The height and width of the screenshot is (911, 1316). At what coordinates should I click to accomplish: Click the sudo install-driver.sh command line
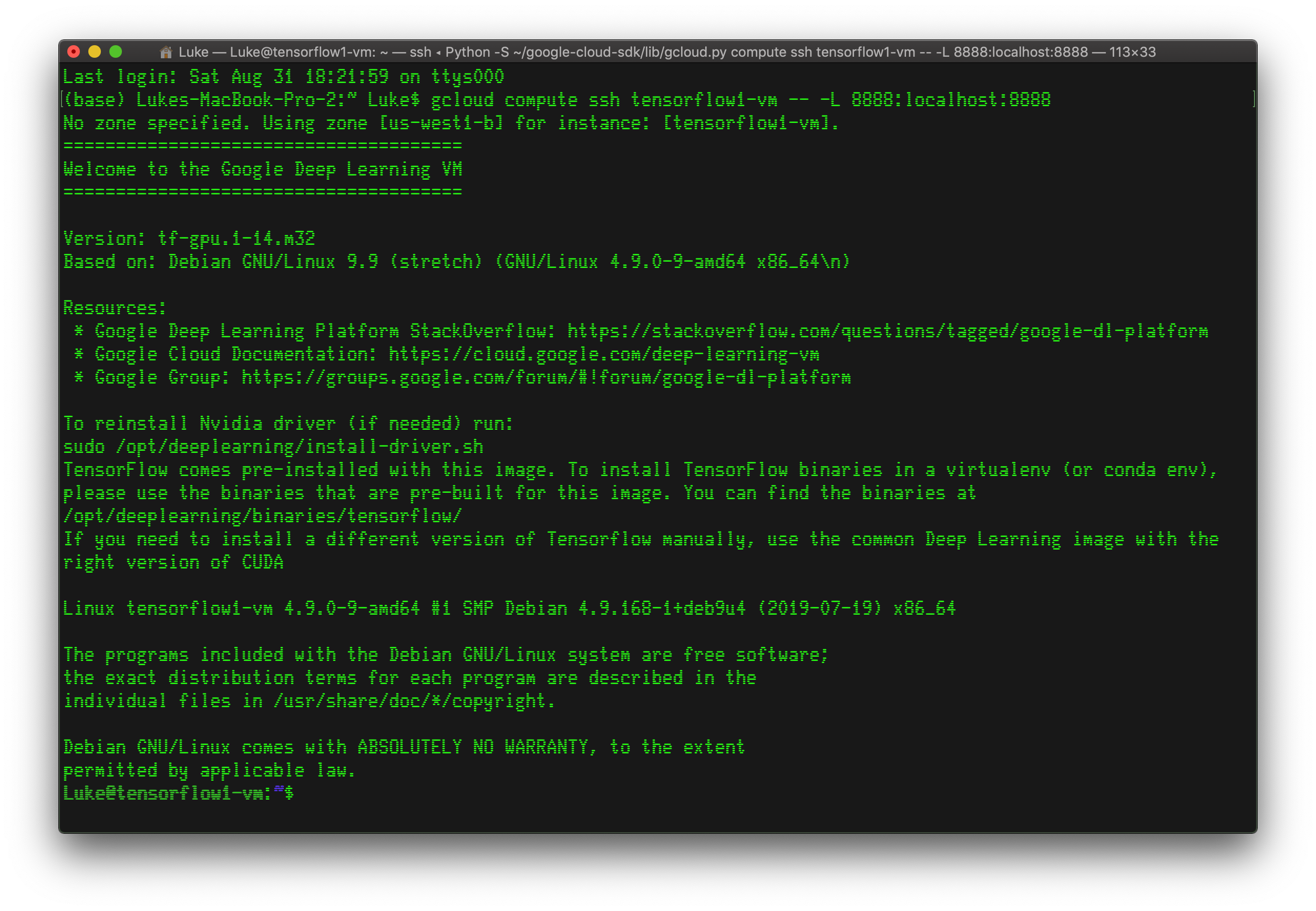tap(273, 447)
